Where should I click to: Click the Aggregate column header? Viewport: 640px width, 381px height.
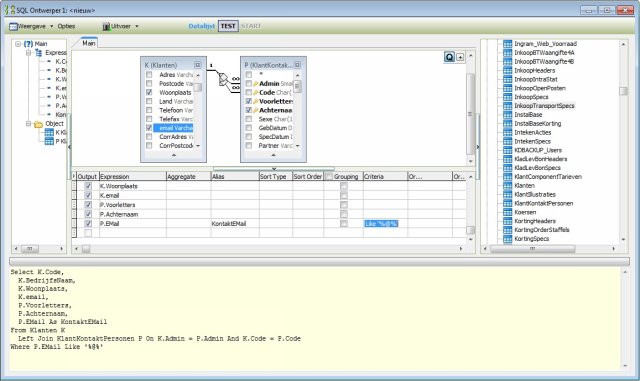pyautogui.click(x=188, y=176)
